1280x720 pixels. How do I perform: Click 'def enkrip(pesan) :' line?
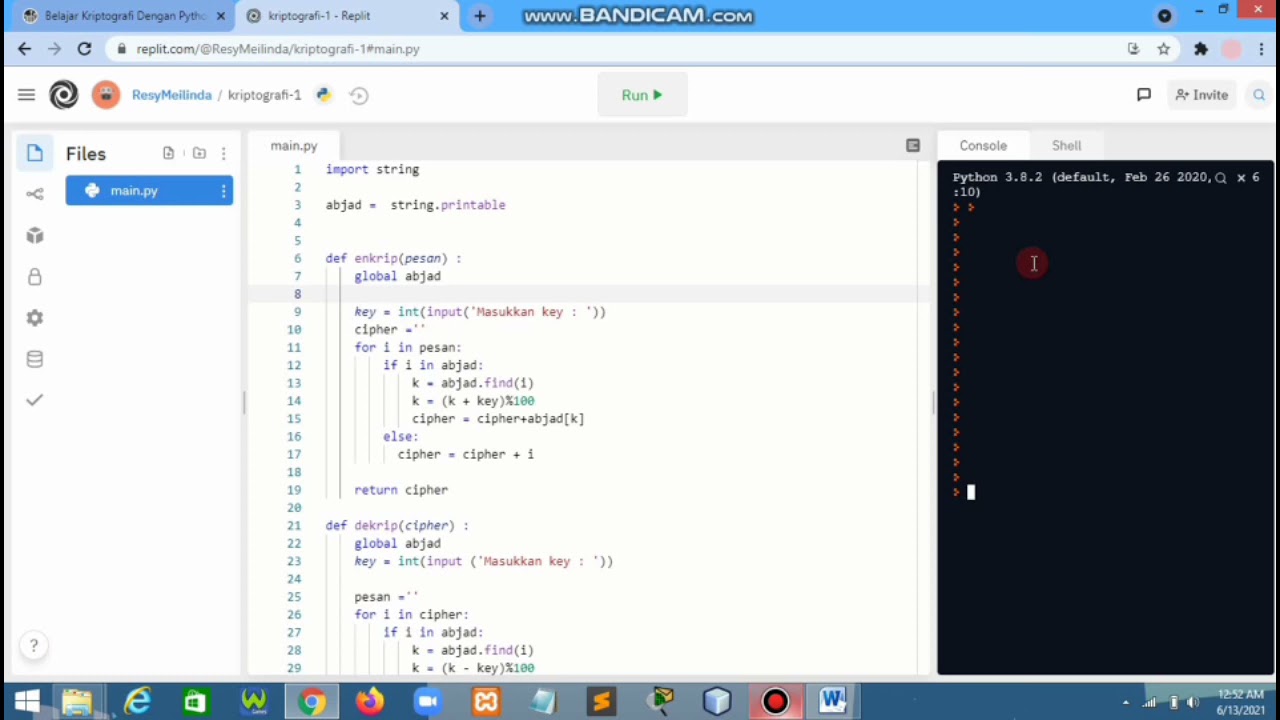coord(393,258)
